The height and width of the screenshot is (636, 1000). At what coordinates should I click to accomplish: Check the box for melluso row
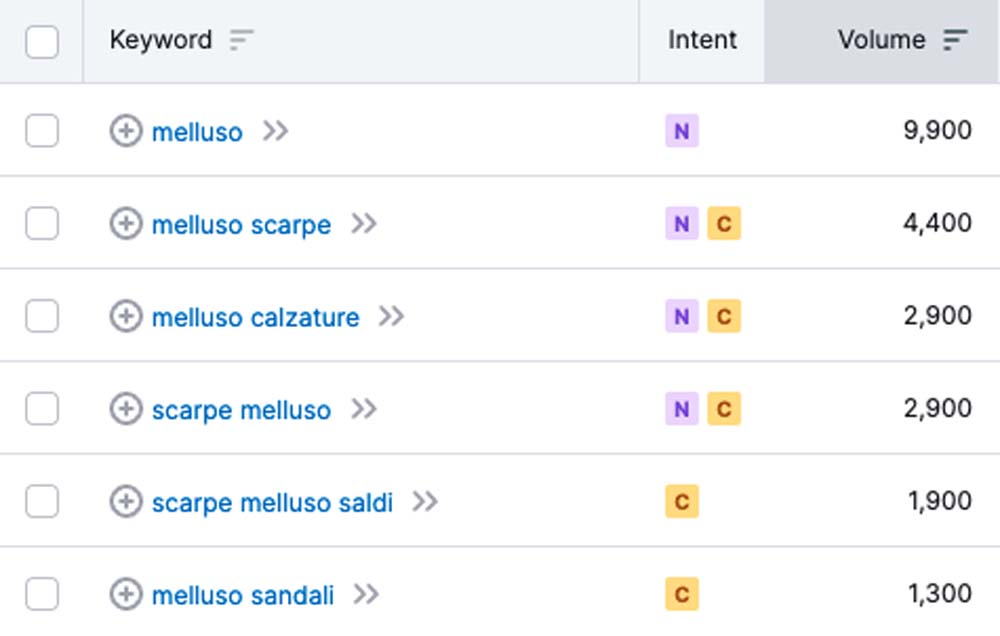point(42,131)
